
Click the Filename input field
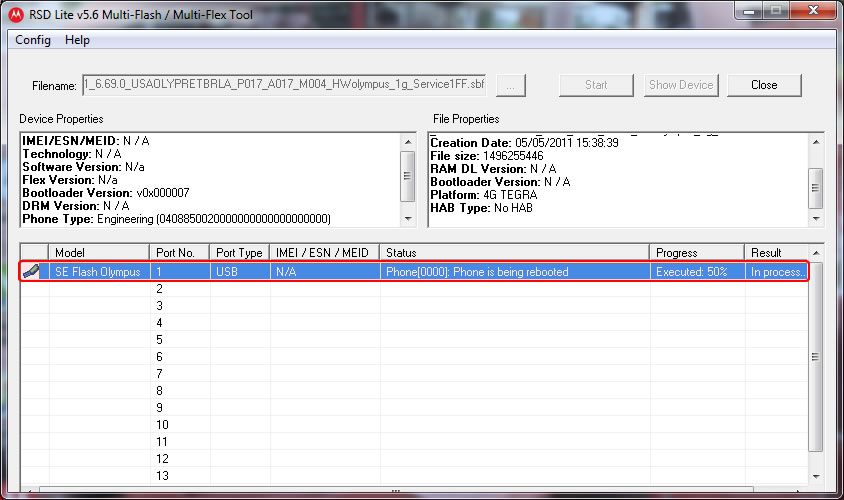point(284,85)
